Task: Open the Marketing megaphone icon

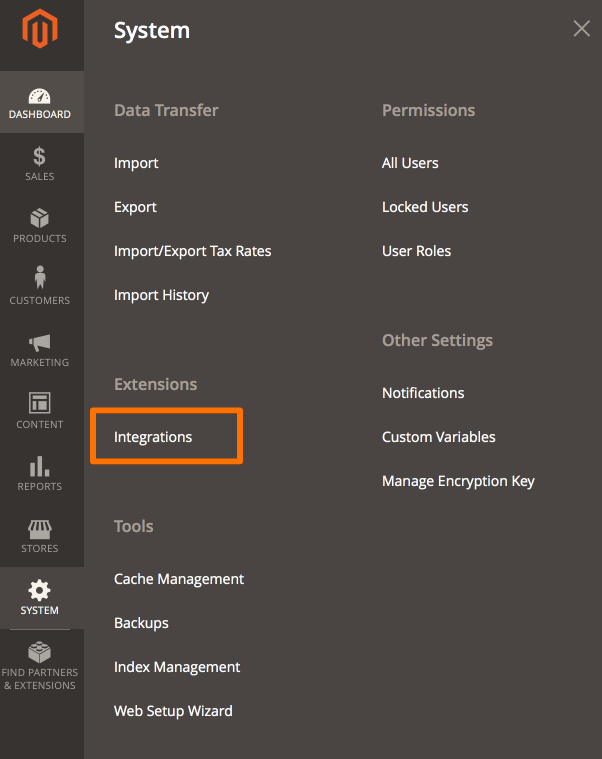Action: coord(40,343)
